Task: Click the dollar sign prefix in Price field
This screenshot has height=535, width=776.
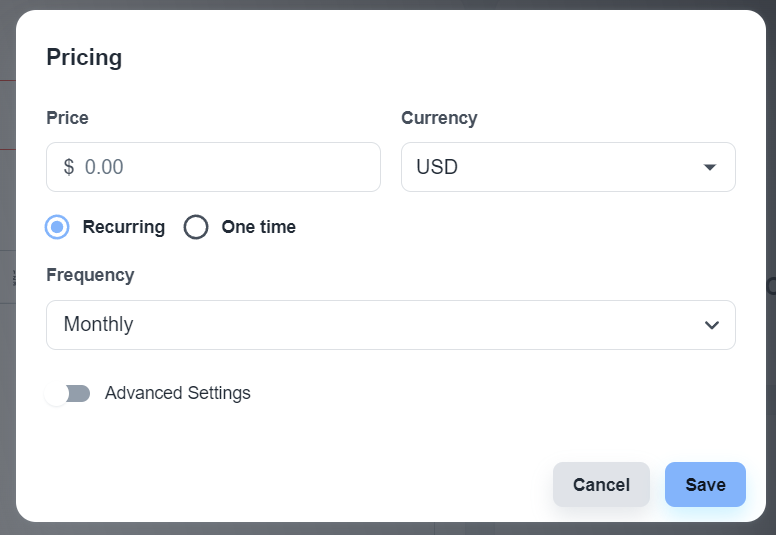Action: point(69,167)
